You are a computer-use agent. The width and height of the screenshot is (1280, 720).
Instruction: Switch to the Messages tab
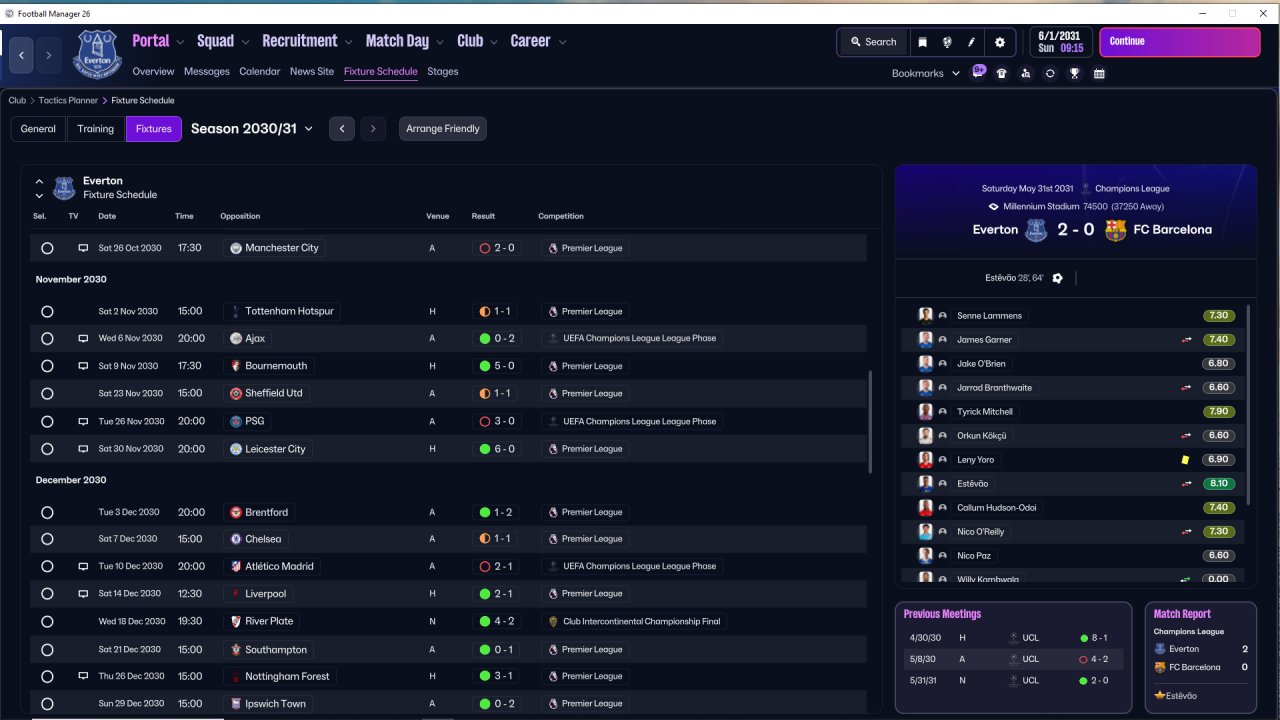[207, 72]
